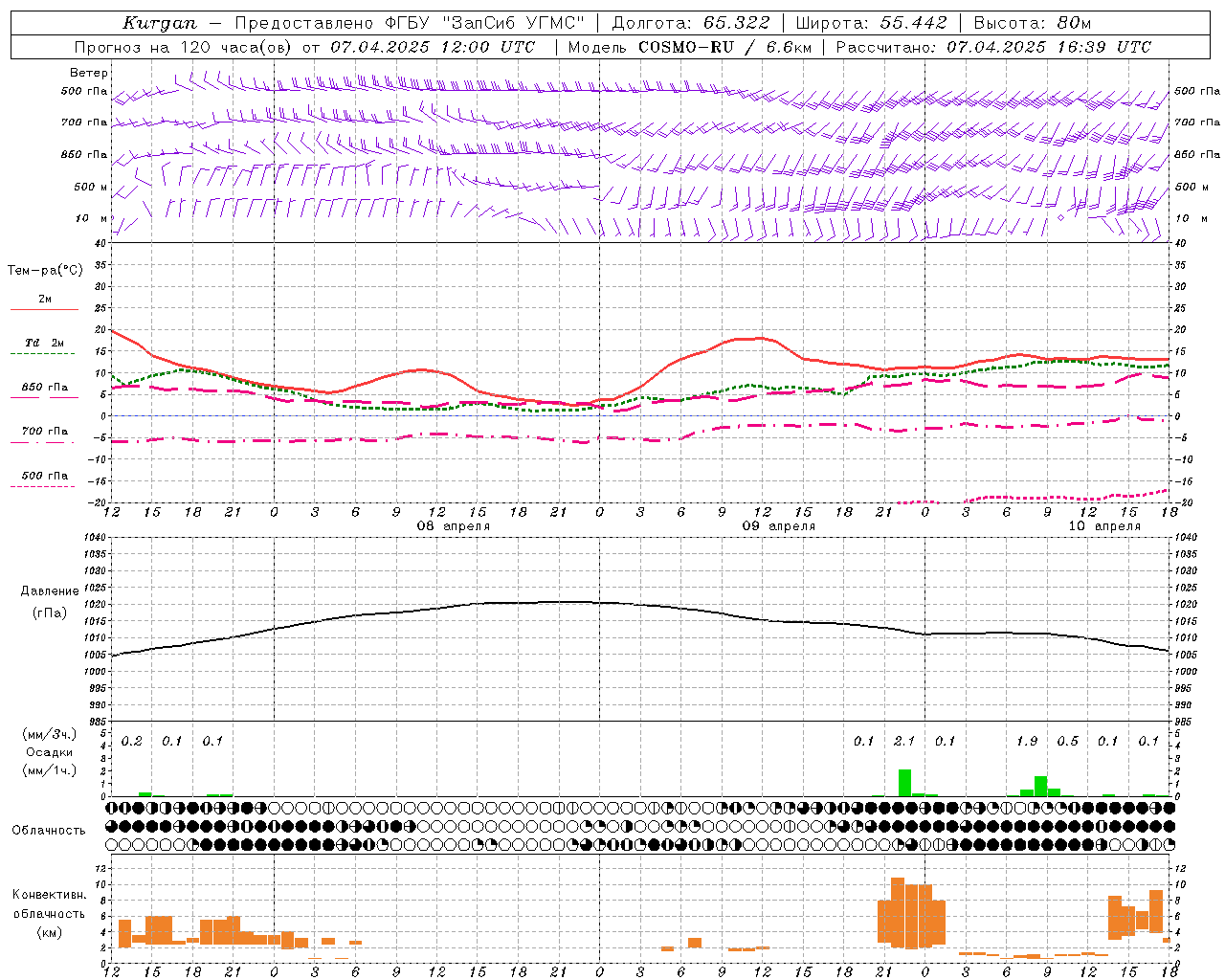Click the 0.5 precipitation value

(1067, 742)
